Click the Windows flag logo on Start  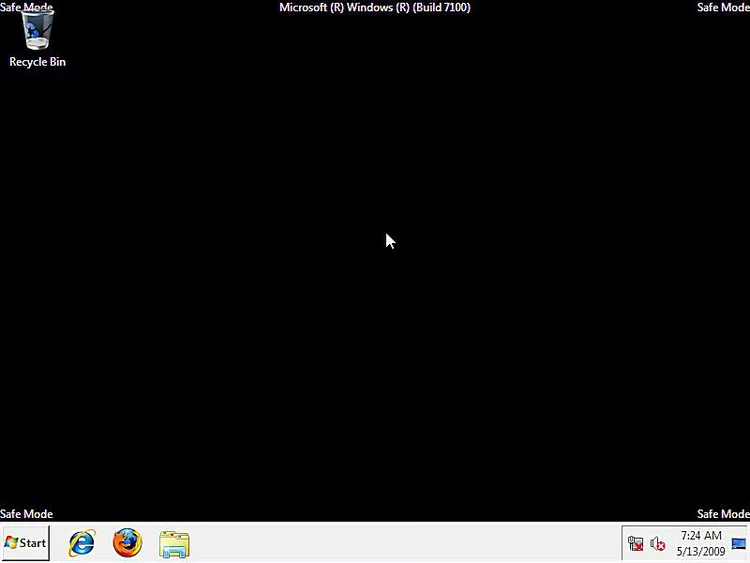click(11, 543)
